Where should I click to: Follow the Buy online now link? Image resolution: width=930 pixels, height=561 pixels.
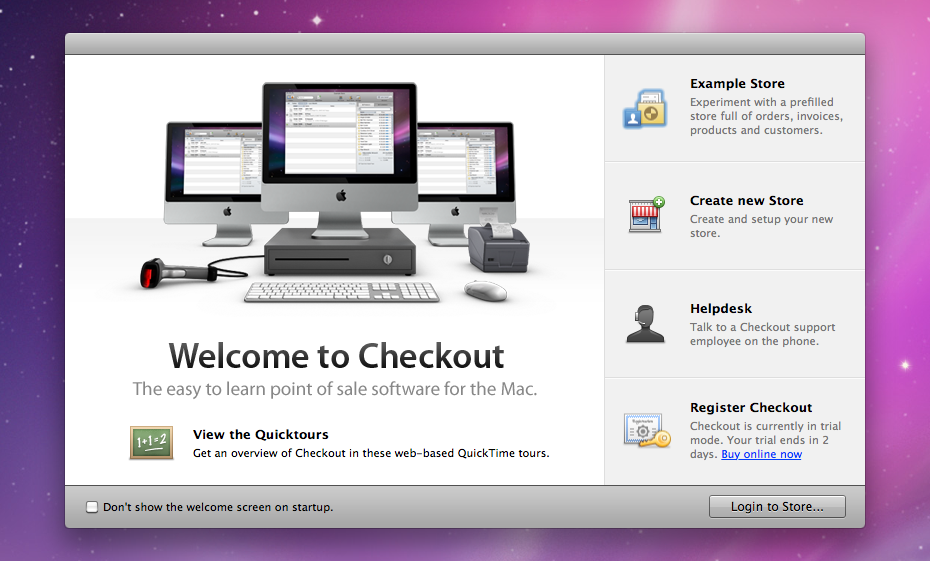(762, 454)
